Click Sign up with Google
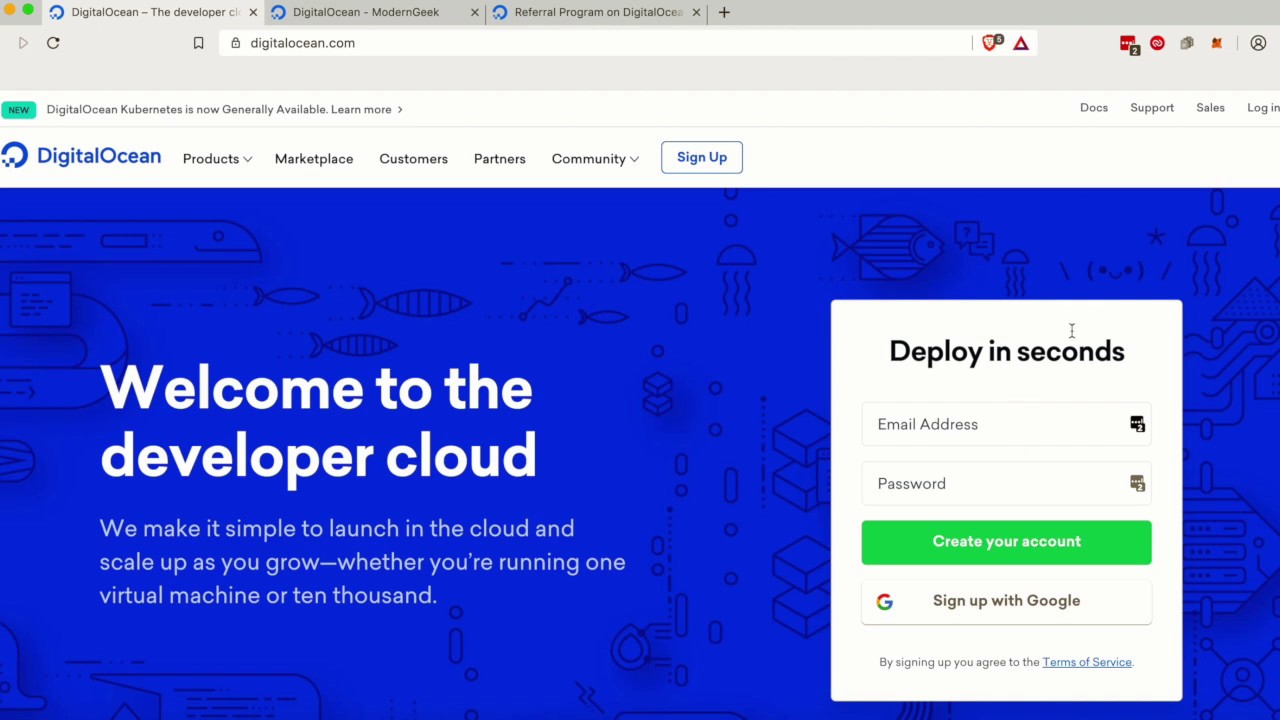1280x720 pixels. [1006, 601]
